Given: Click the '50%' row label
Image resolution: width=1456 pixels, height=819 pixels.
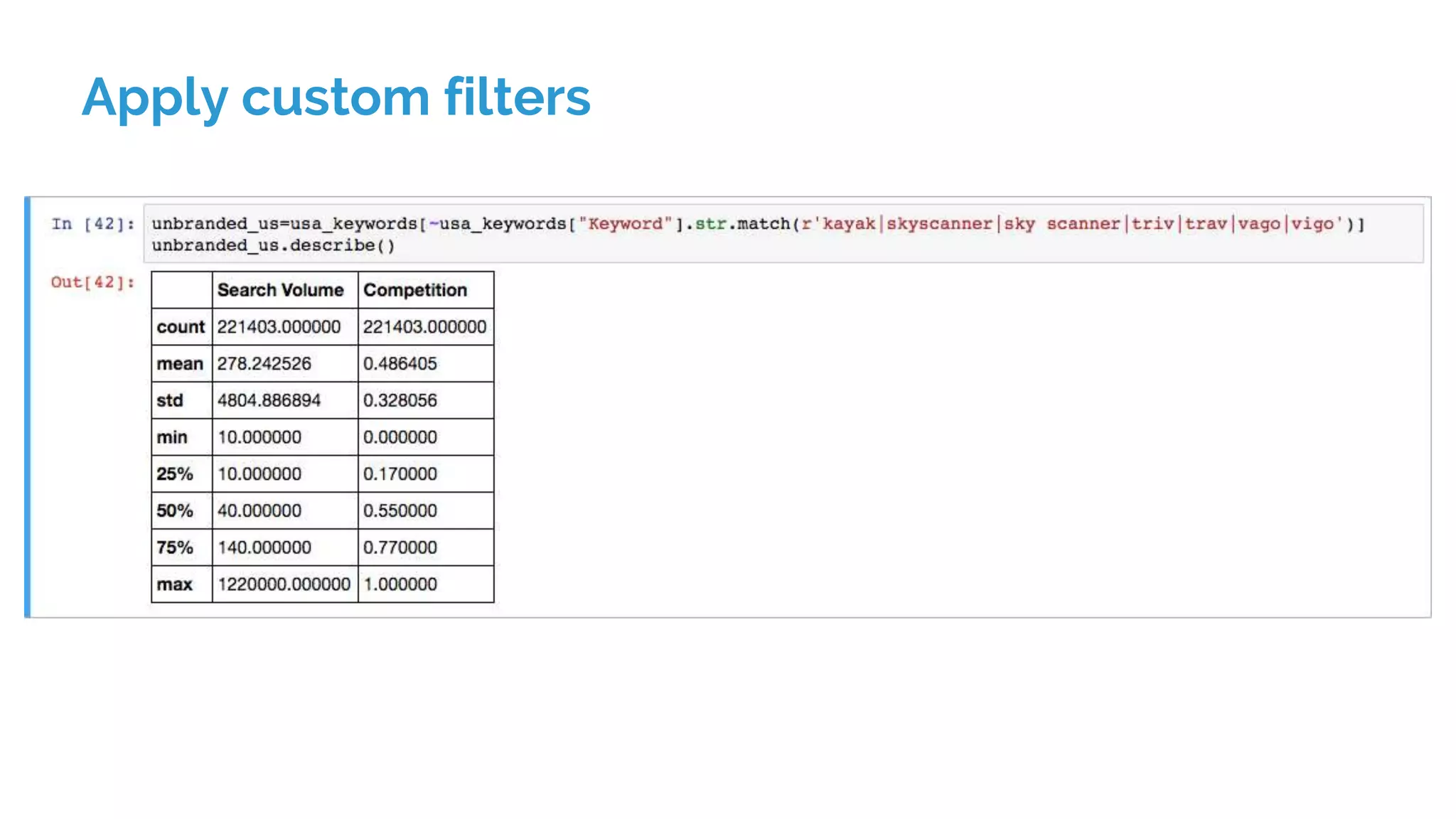Looking at the screenshot, I should point(175,510).
